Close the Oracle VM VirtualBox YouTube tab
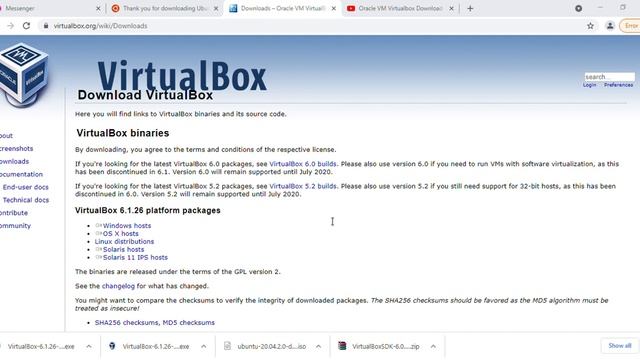Image resolution: width=640 pixels, height=360 pixels. click(x=451, y=8)
